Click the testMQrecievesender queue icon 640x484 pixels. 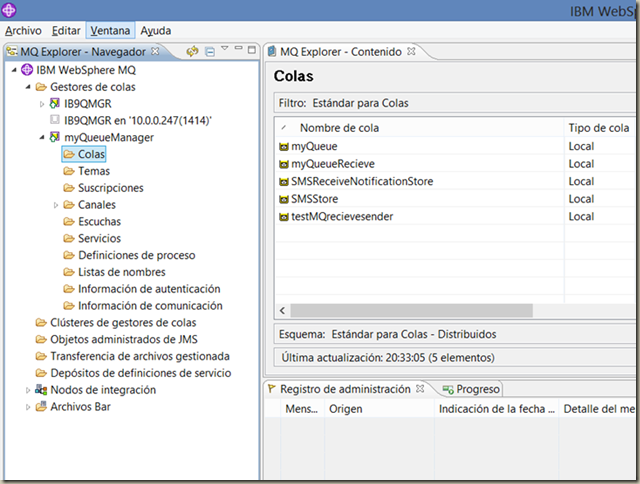284,217
